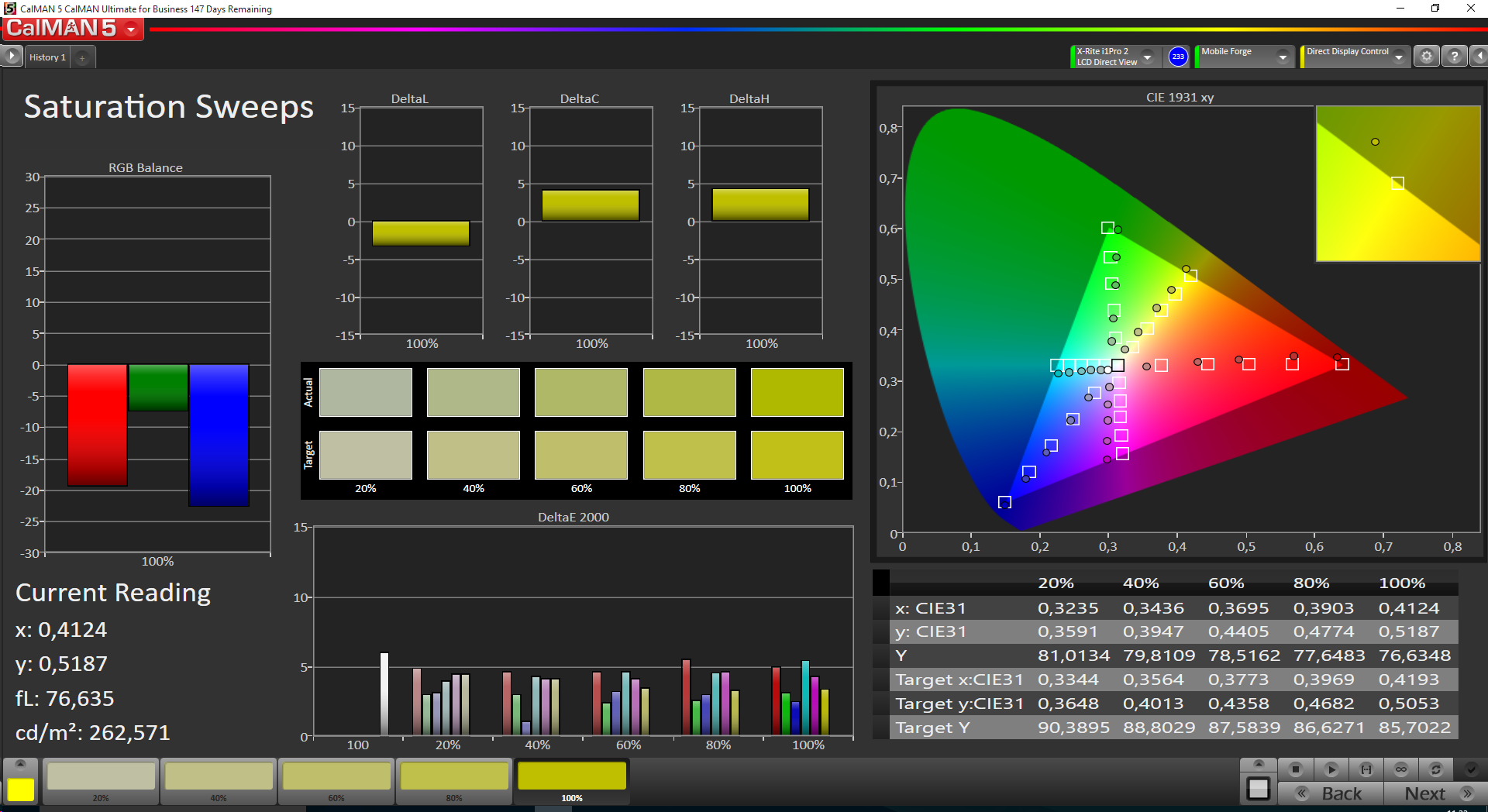Expand arrow above white pattern square
1488x812 pixels.
(1259, 765)
